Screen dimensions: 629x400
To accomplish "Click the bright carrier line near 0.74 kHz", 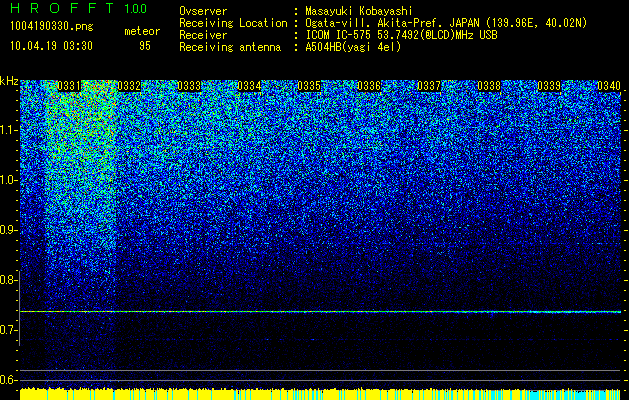I will (321, 311).
